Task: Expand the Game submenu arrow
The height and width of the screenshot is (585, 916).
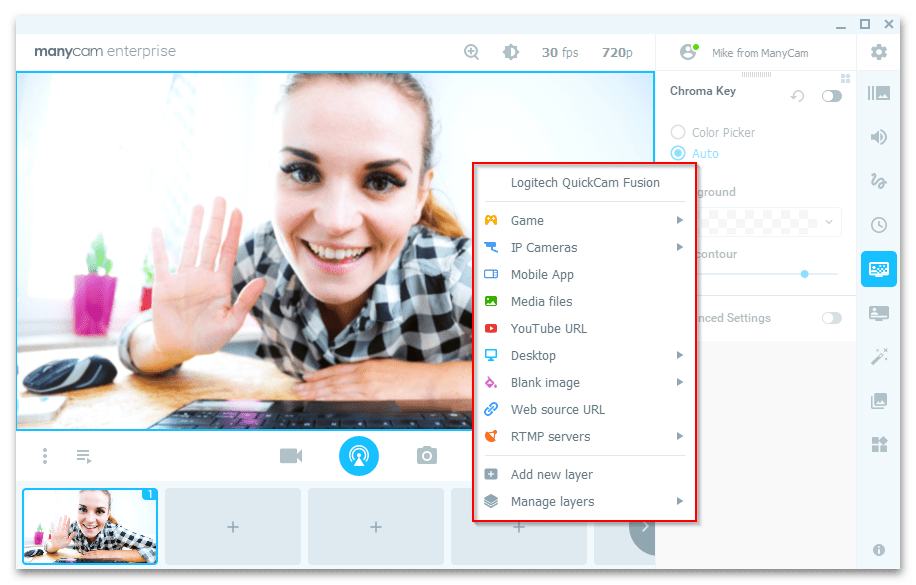Action: point(679,220)
